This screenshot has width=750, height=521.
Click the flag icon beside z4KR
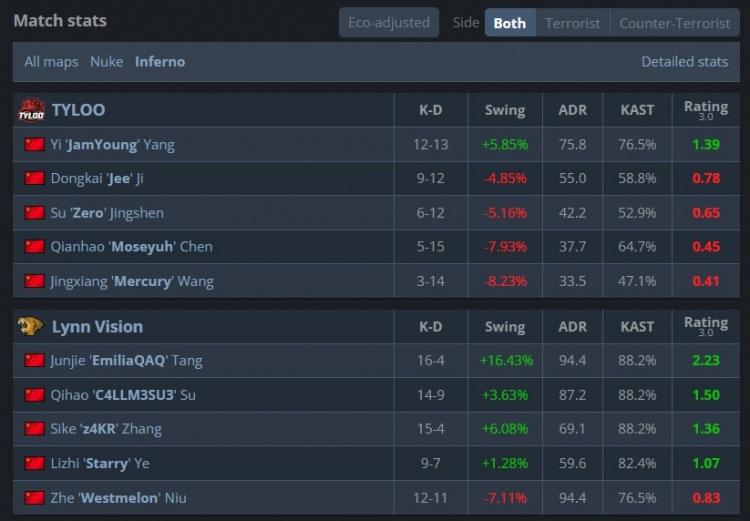pyautogui.click(x=34, y=429)
